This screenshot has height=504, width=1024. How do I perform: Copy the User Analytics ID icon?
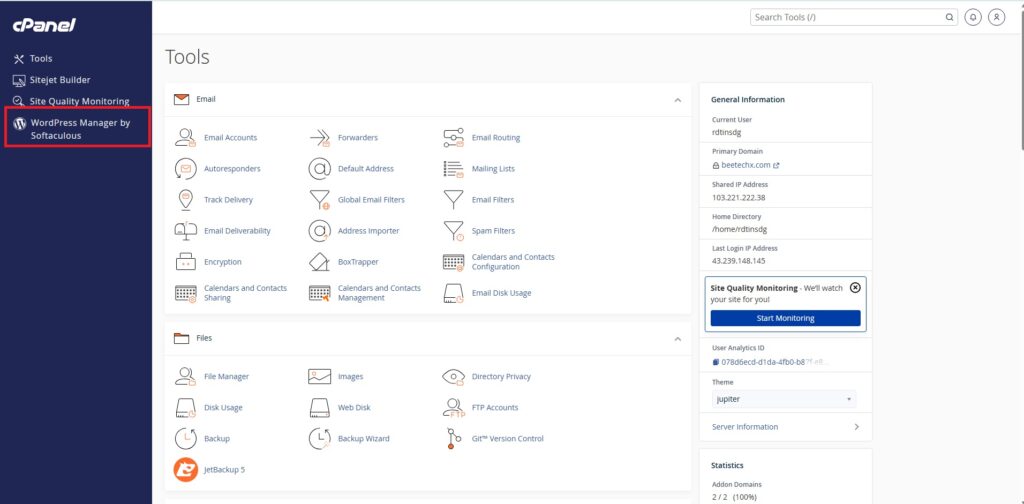click(x=716, y=362)
